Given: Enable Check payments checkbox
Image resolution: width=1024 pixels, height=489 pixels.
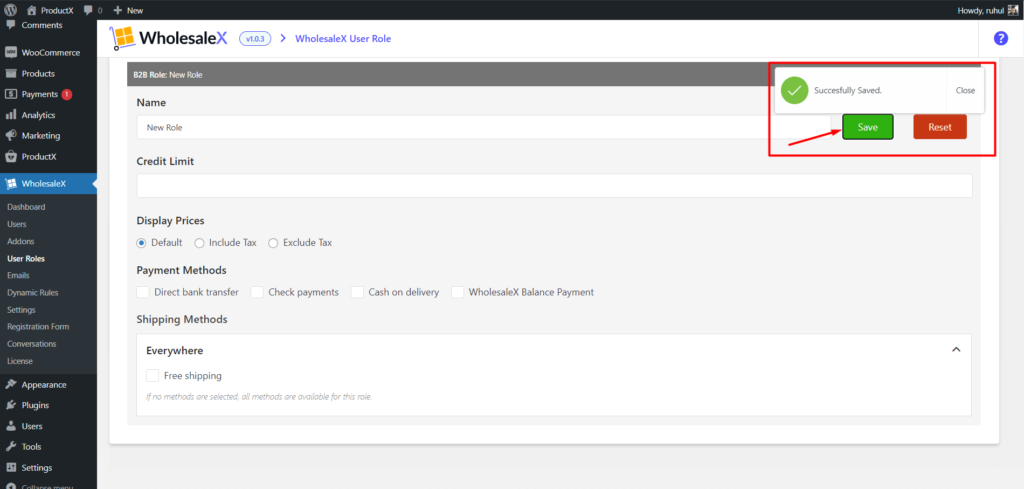Looking at the screenshot, I should click(x=257, y=292).
